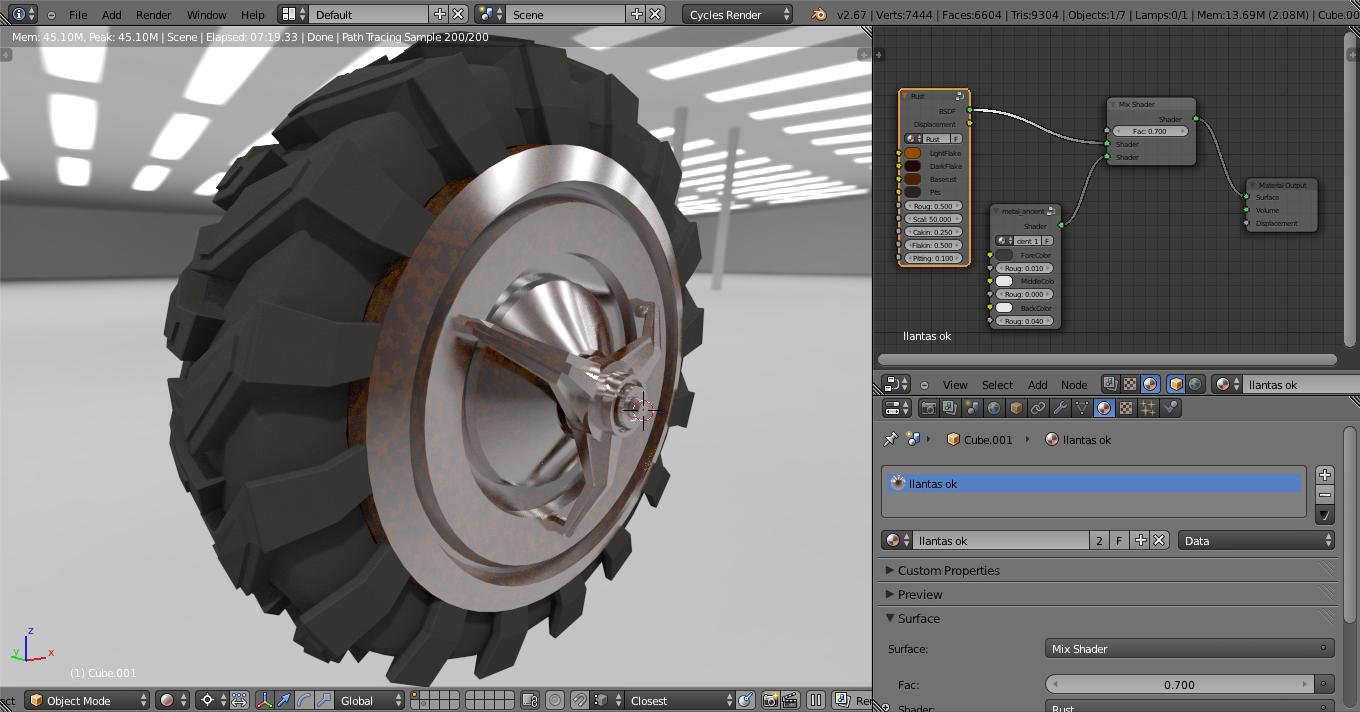The image size is (1360, 712).
Task: Toggle the 3D manipulator axes widget
Action: [x=265, y=700]
